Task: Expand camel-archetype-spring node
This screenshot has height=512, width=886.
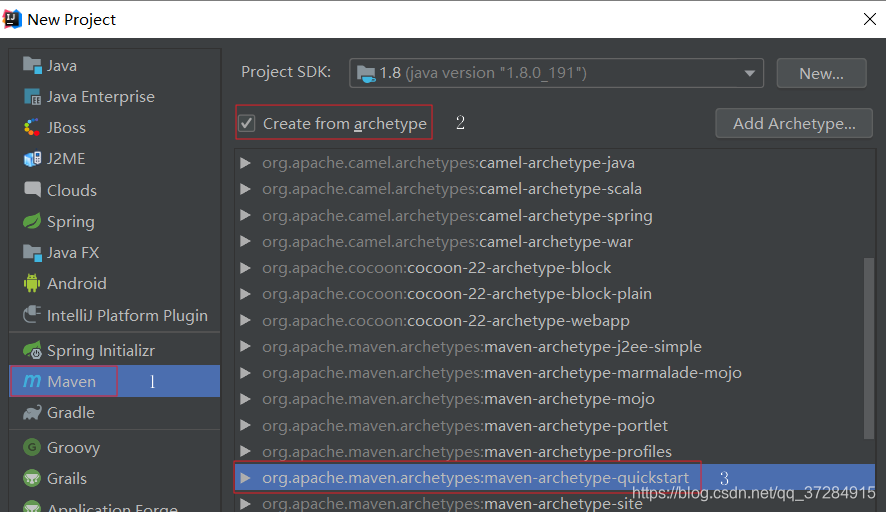Action: coord(245,215)
